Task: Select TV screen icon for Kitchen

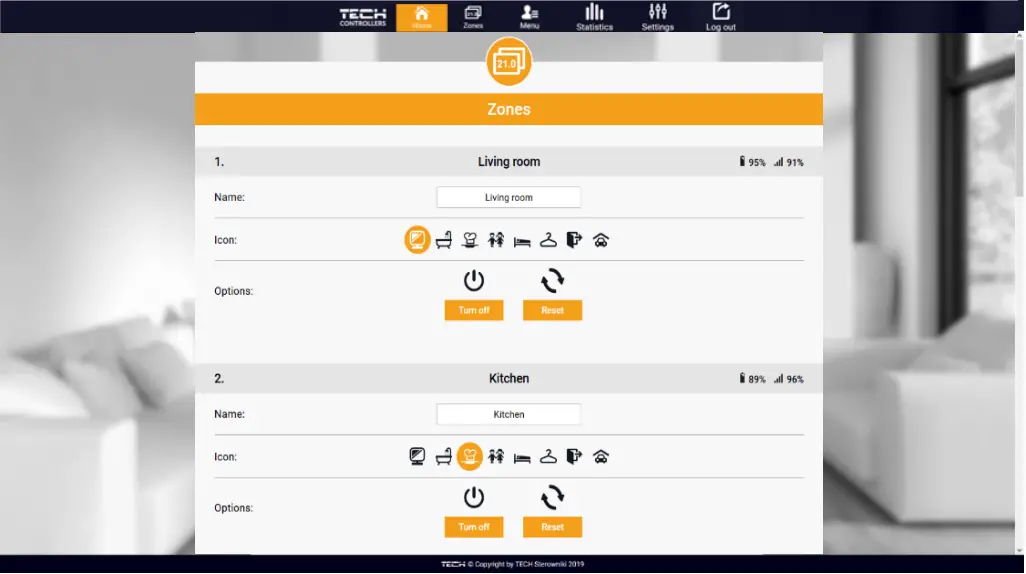Action: (417, 456)
